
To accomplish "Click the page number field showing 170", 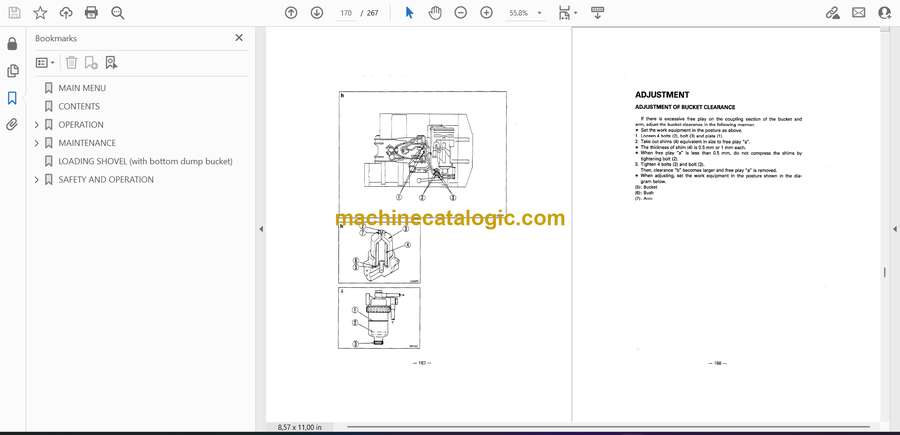I will pos(346,13).
